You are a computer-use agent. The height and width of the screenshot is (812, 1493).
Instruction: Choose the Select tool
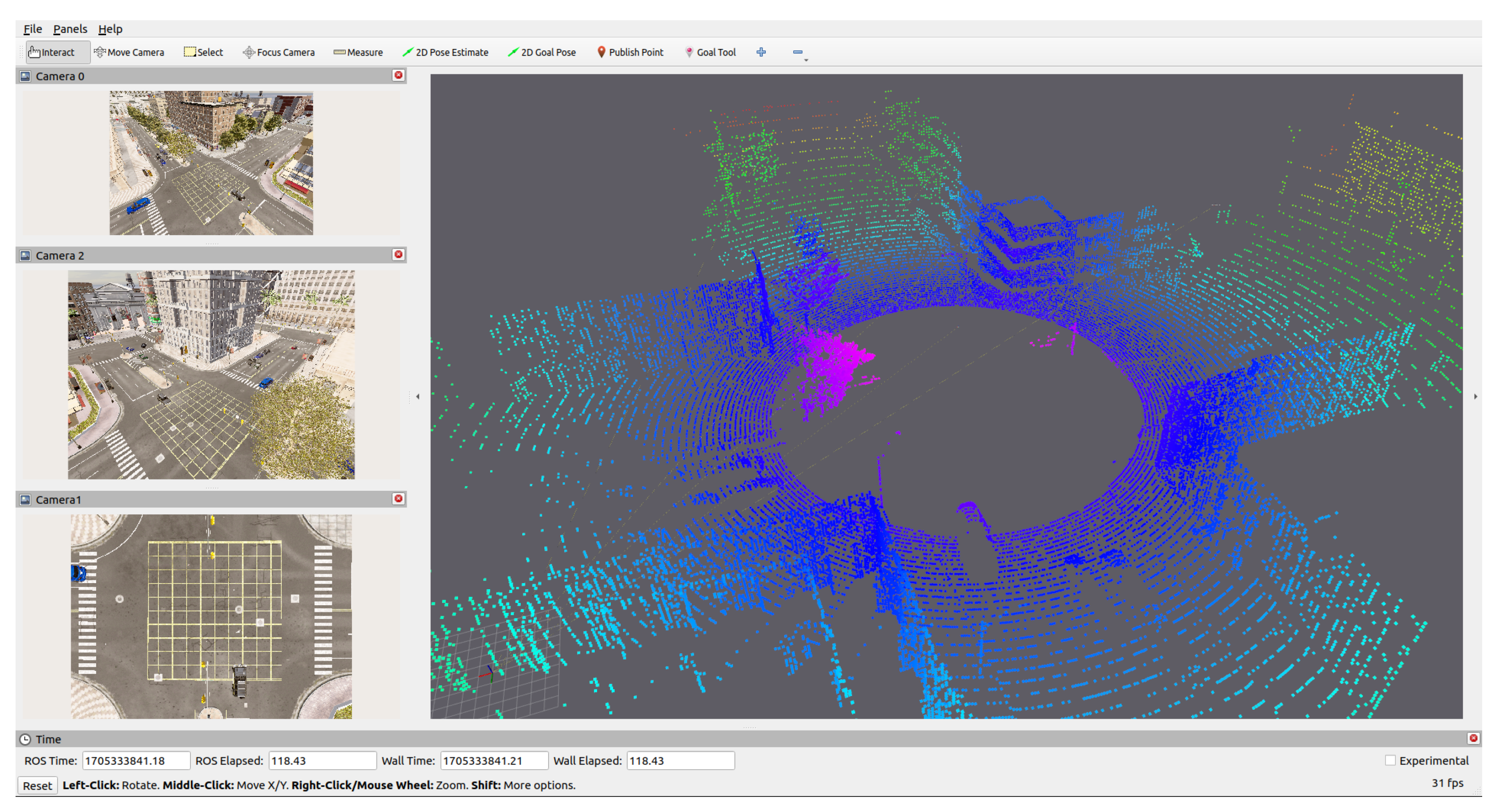coord(203,52)
